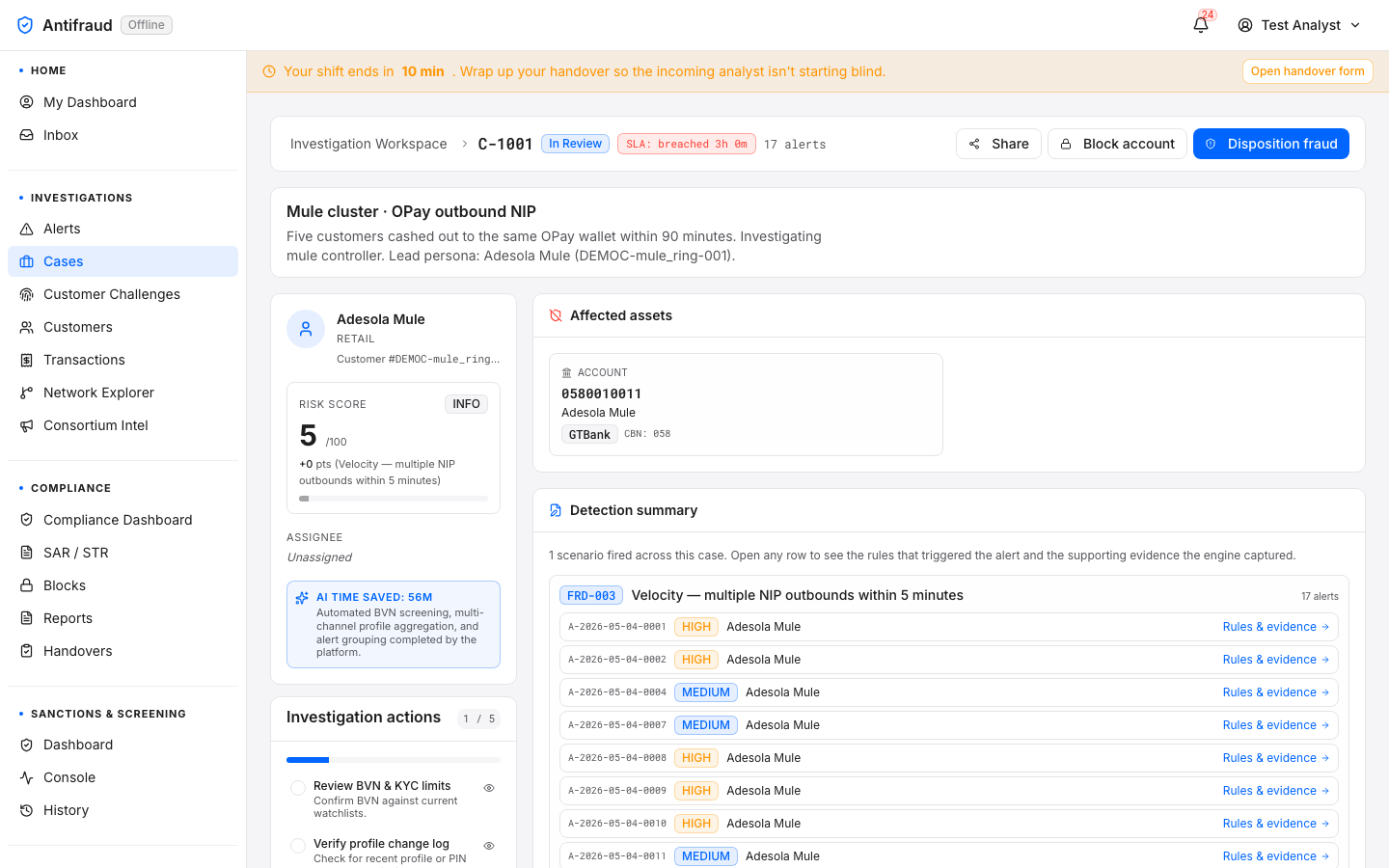The image size is (1389, 868).
Task: Open My Dashboard from sidebar
Action: (x=123, y=102)
